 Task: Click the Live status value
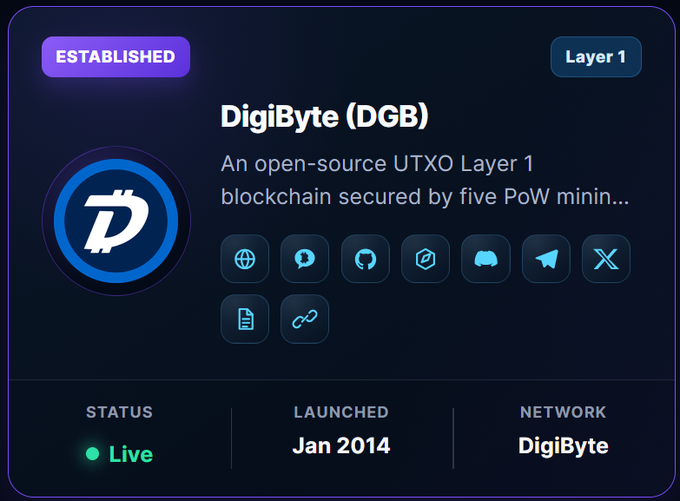pyautogui.click(x=131, y=454)
